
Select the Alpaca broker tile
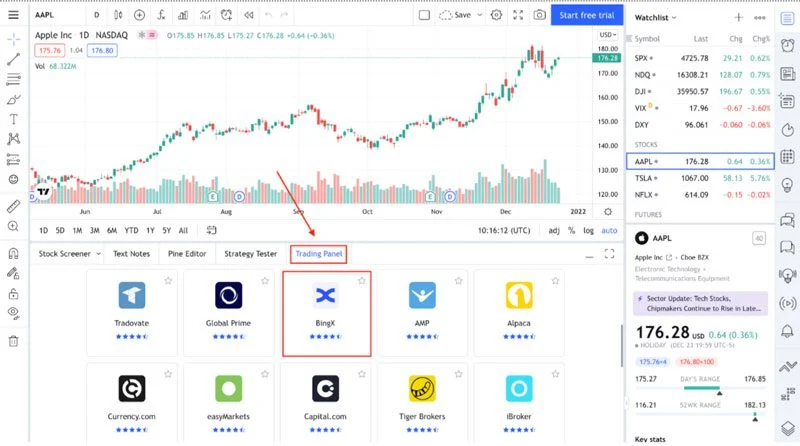[x=519, y=313]
